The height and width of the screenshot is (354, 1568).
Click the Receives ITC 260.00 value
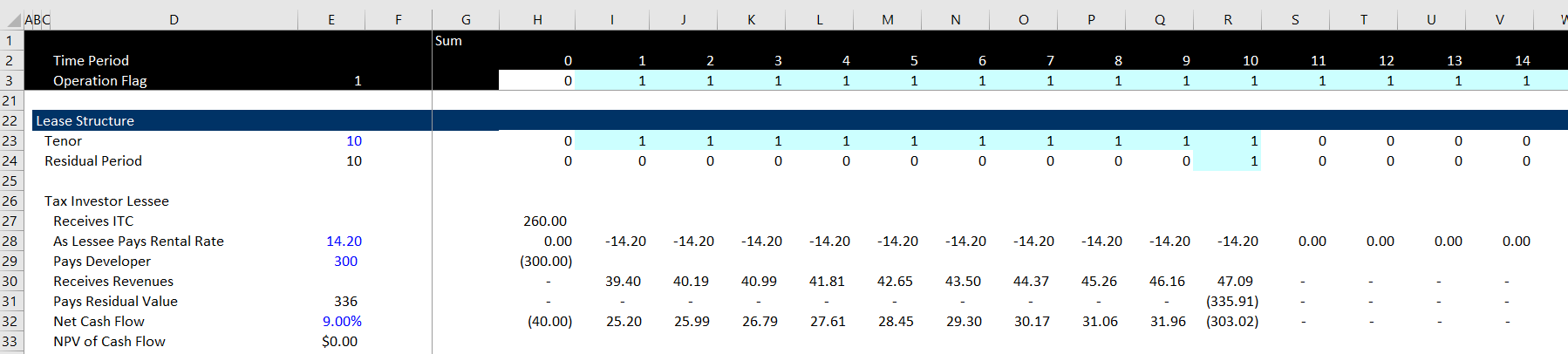click(x=544, y=221)
